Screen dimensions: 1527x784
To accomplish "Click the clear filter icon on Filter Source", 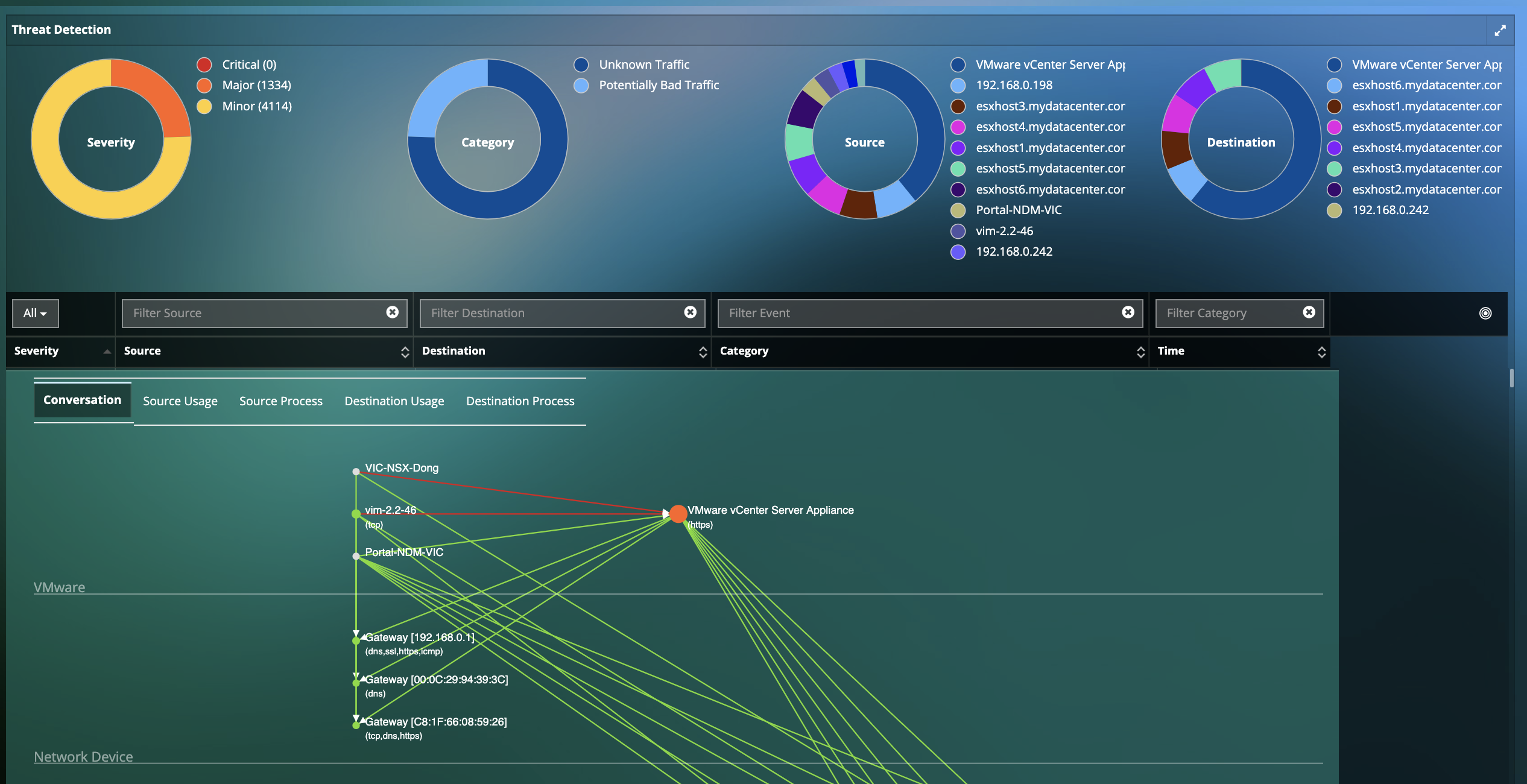I will (x=394, y=312).
